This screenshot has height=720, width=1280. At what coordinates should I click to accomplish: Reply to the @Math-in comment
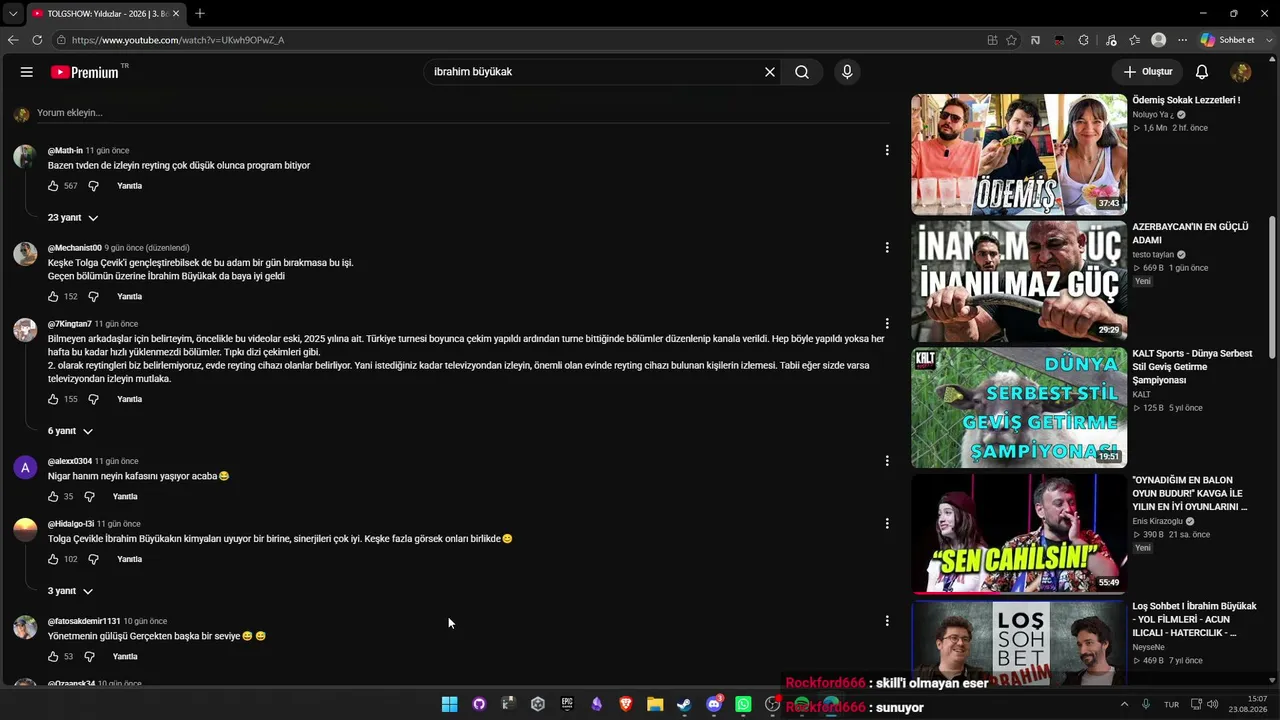pos(129,186)
